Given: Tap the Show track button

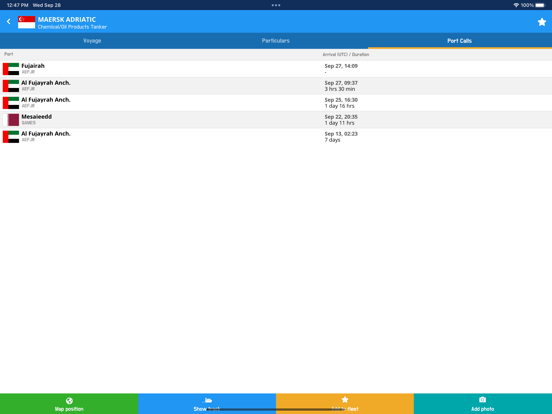Looking at the screenshot, I should pyautogui.click(x=207, y=404).
